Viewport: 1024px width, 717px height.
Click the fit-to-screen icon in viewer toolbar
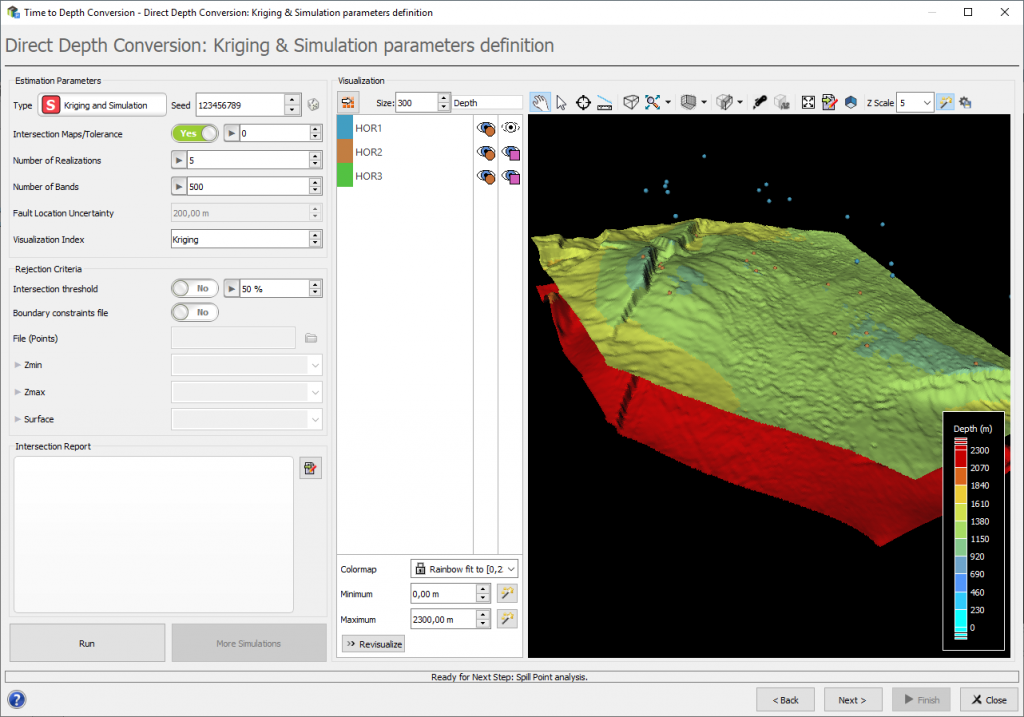(809, 102)
